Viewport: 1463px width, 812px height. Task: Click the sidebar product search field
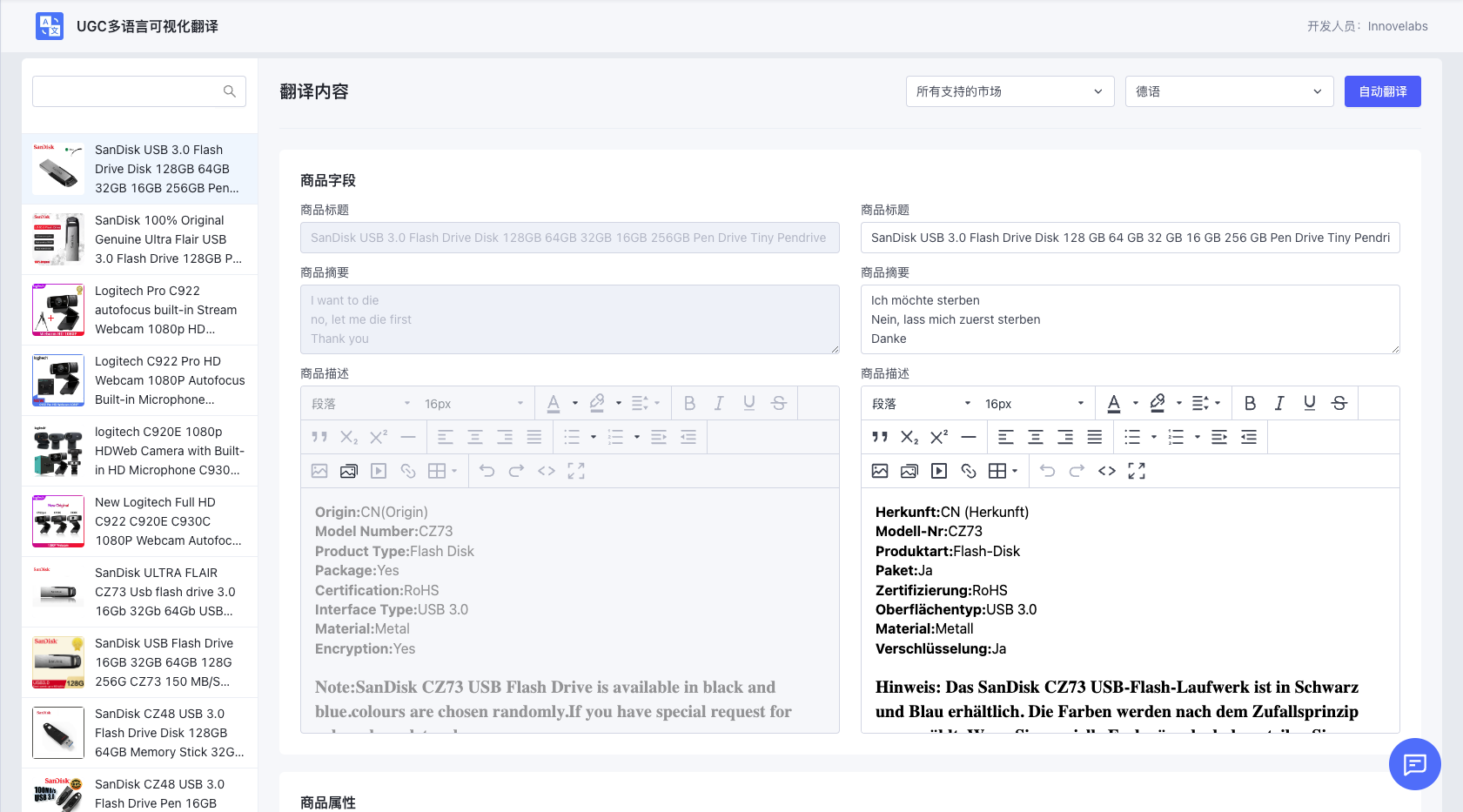click(x=139, y=91)
